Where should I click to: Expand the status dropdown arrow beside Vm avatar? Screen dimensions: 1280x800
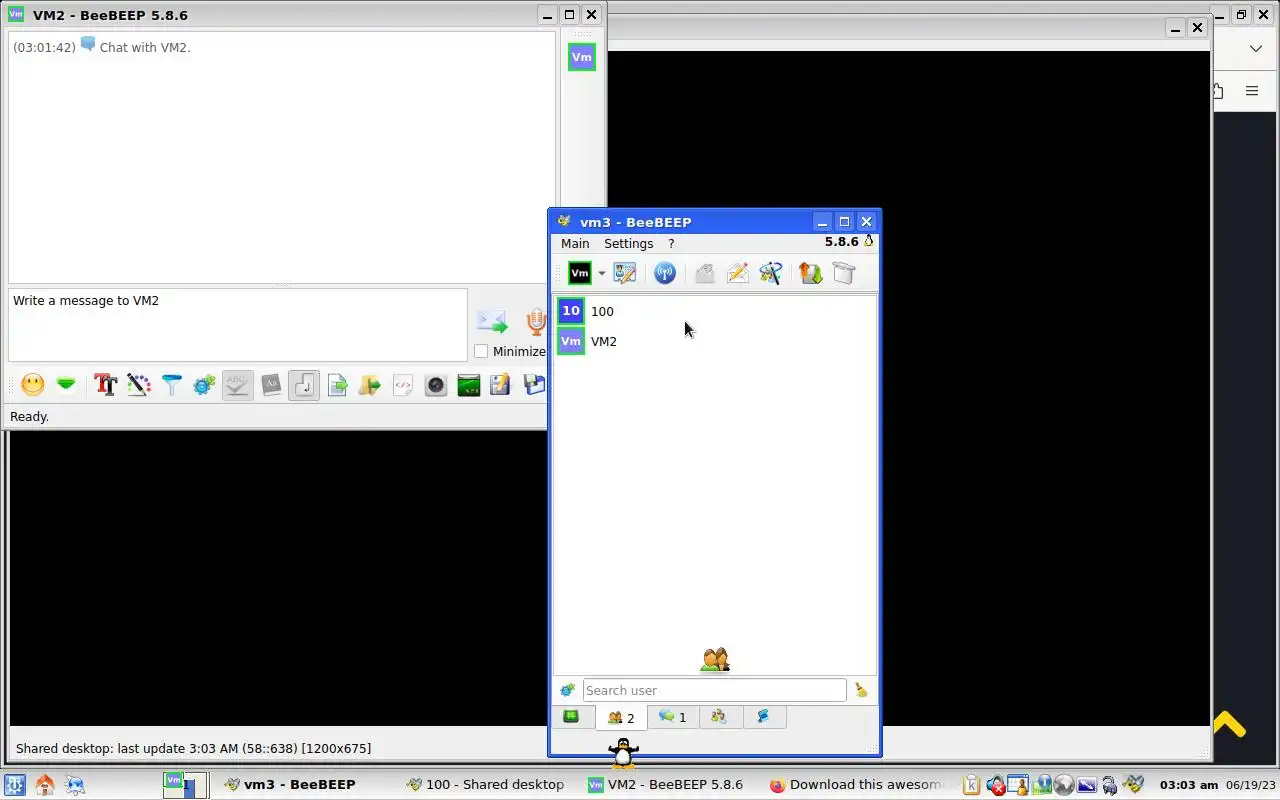click(601, 273)
